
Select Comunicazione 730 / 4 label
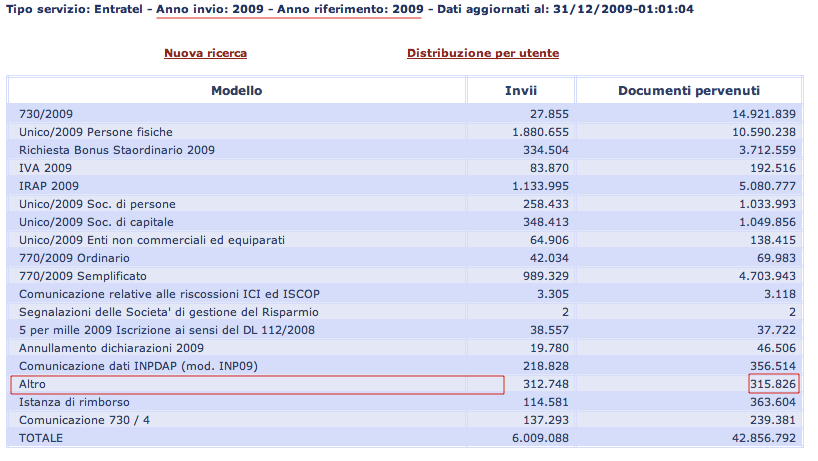[84, 420]
